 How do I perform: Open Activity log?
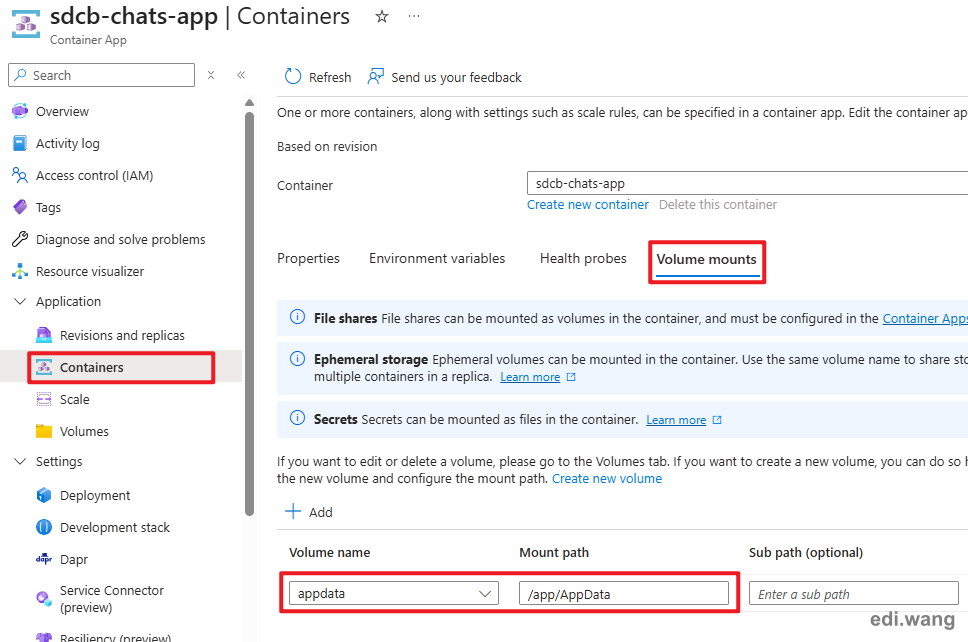tap(67, 143)
